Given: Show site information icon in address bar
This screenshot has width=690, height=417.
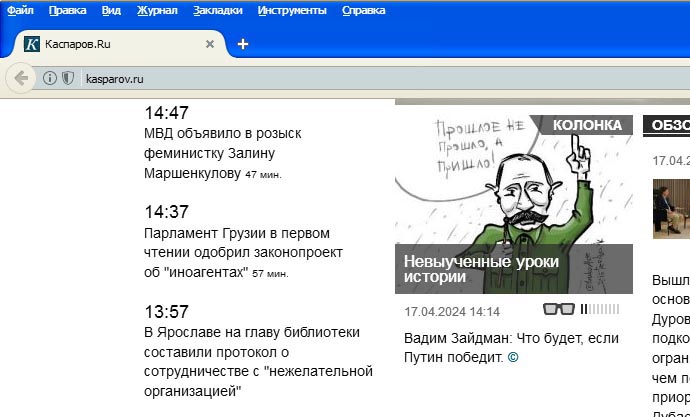Looking at the screenshot, I should [x=50, y=78].
